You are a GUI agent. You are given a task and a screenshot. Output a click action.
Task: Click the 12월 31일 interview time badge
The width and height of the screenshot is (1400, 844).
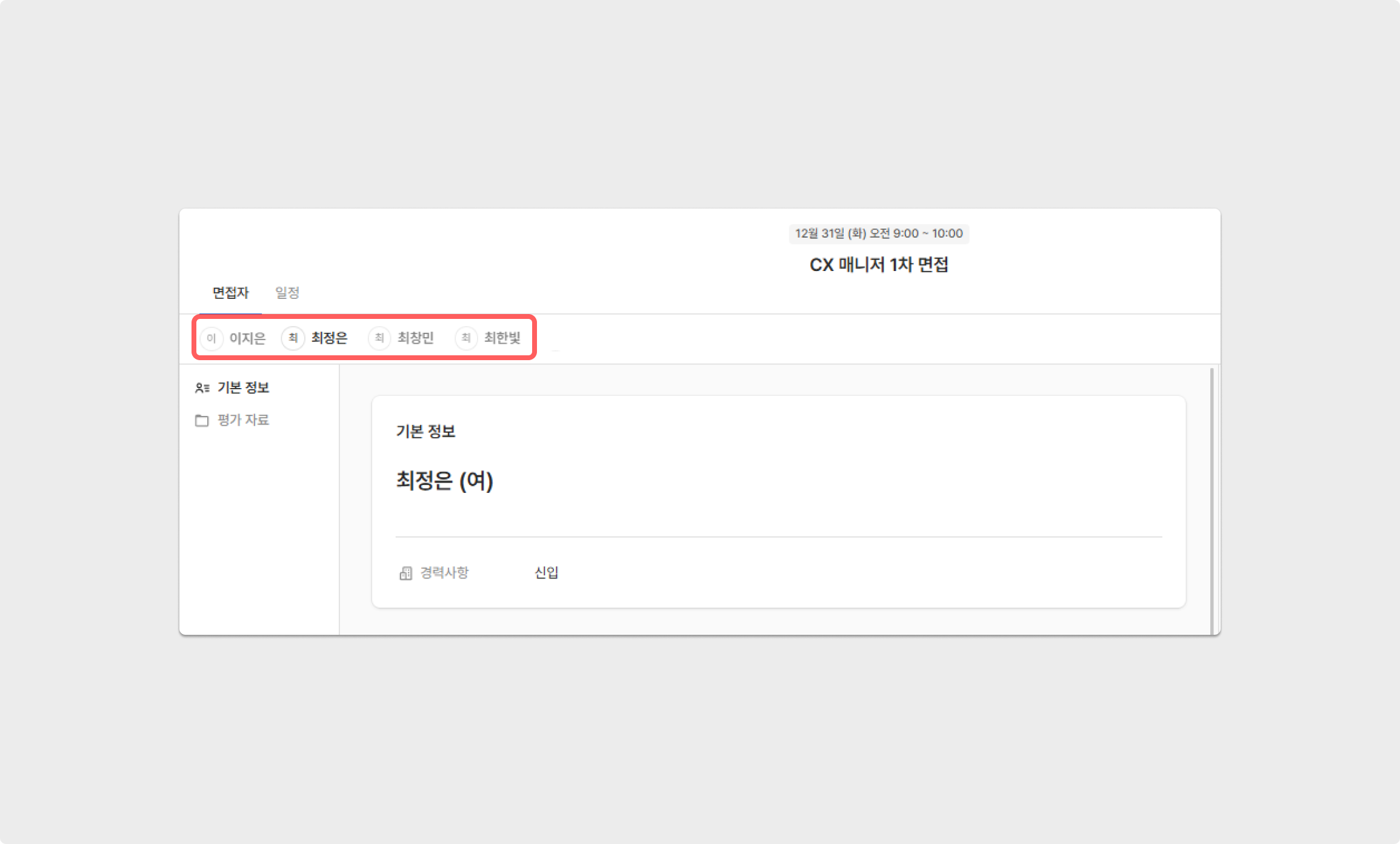[x=879, y=233]
